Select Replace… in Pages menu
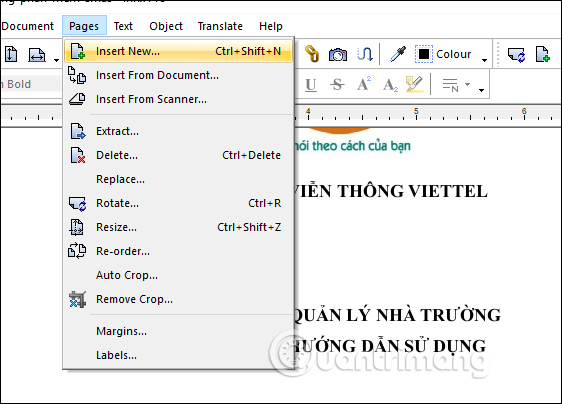The image size is (562, 404). [178, 179]
